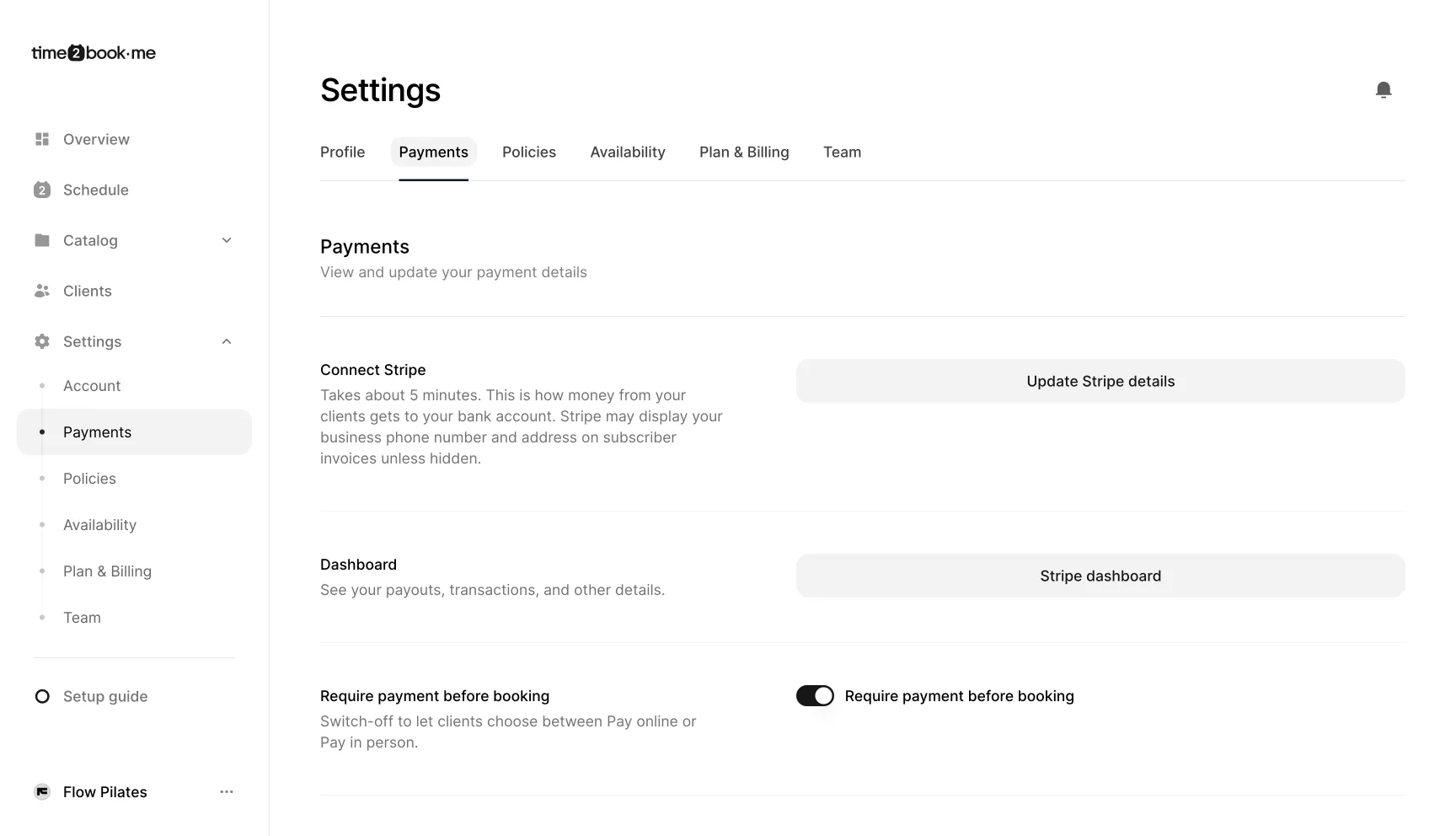Click the Schedule calendar icon
1456x836 pixels.
(42, 190)
